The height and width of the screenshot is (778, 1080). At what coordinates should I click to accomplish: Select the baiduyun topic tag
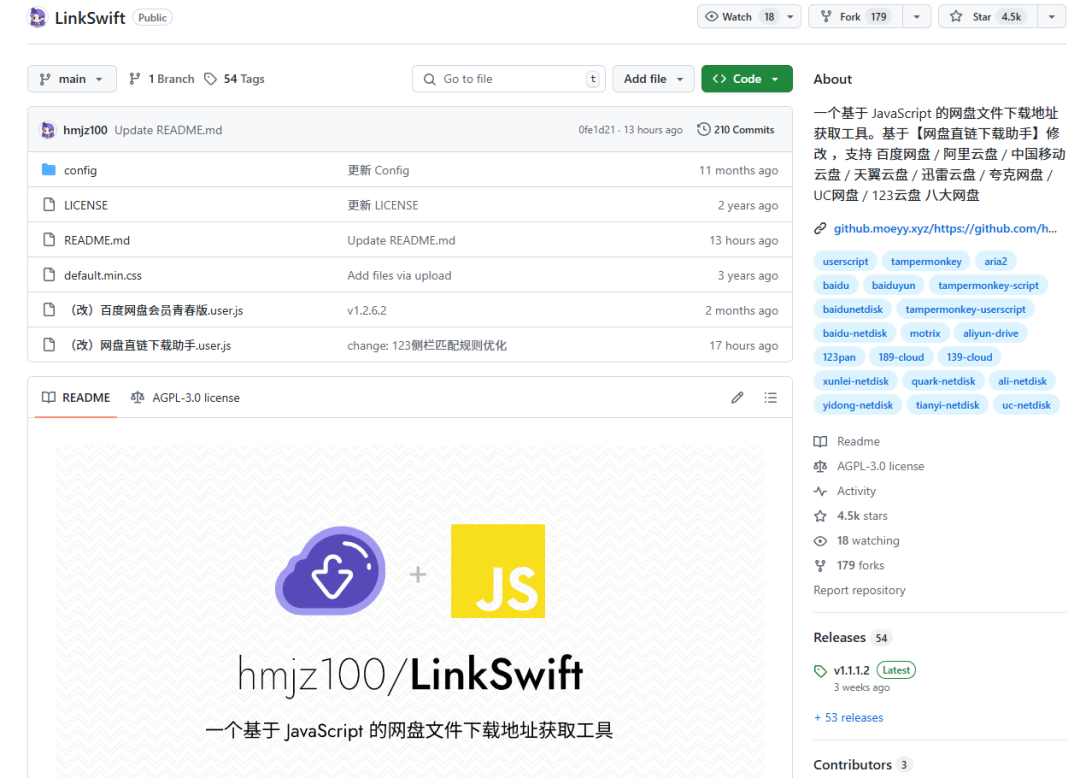coord(893,285)
